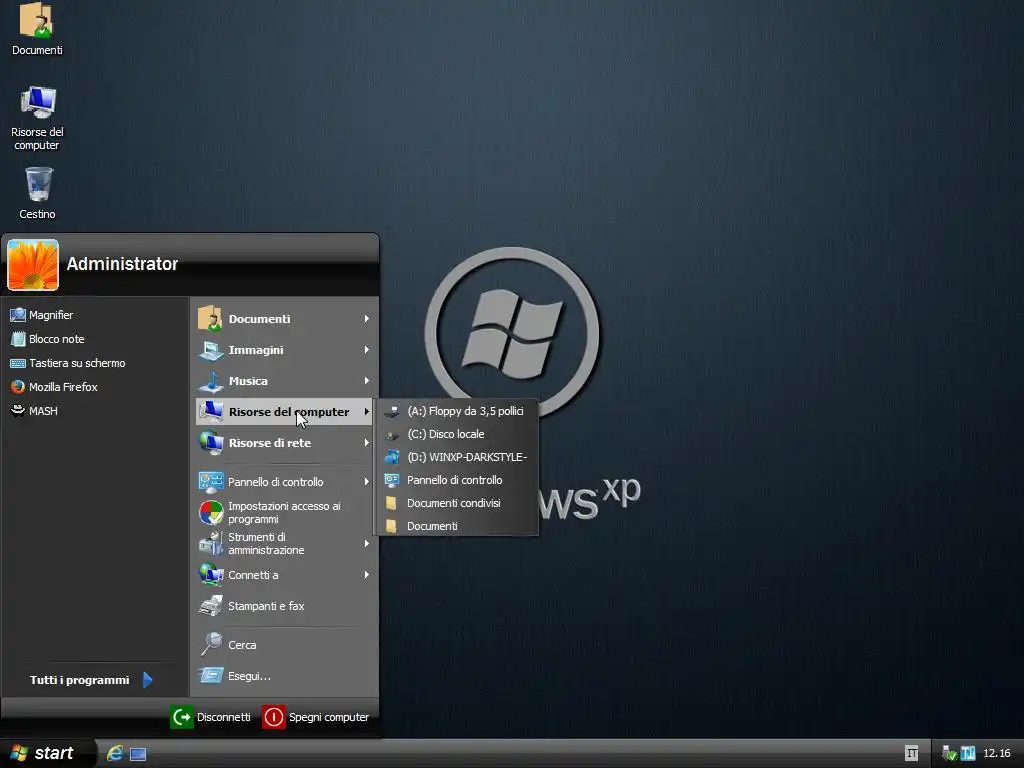Open Pannello di controllo in Start menu
The image size is (1024, 768).
tap(284, 482)
